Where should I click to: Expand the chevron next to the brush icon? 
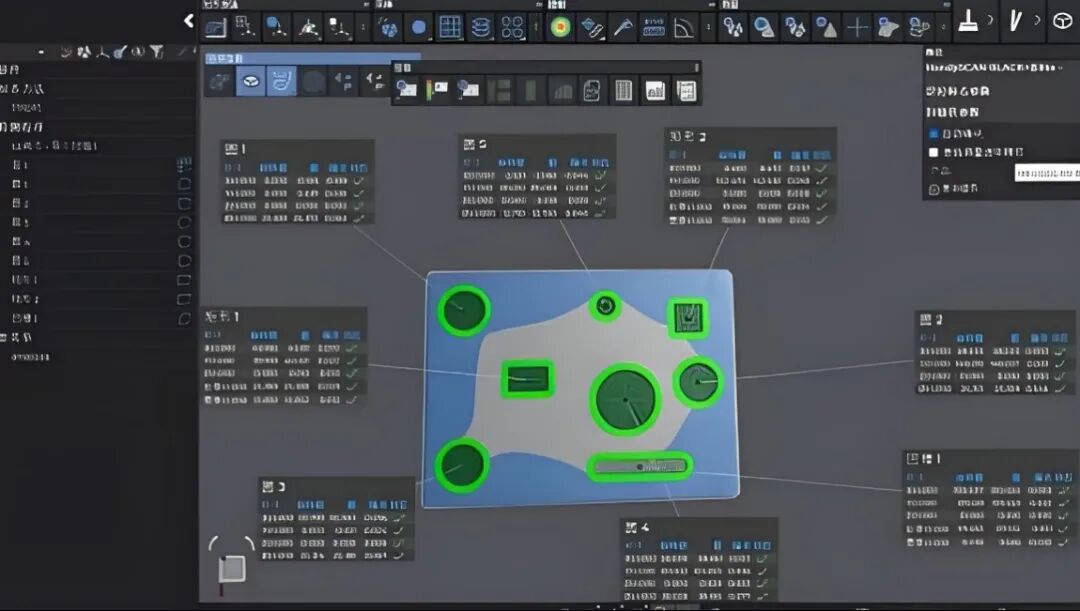tap(991, 20)
